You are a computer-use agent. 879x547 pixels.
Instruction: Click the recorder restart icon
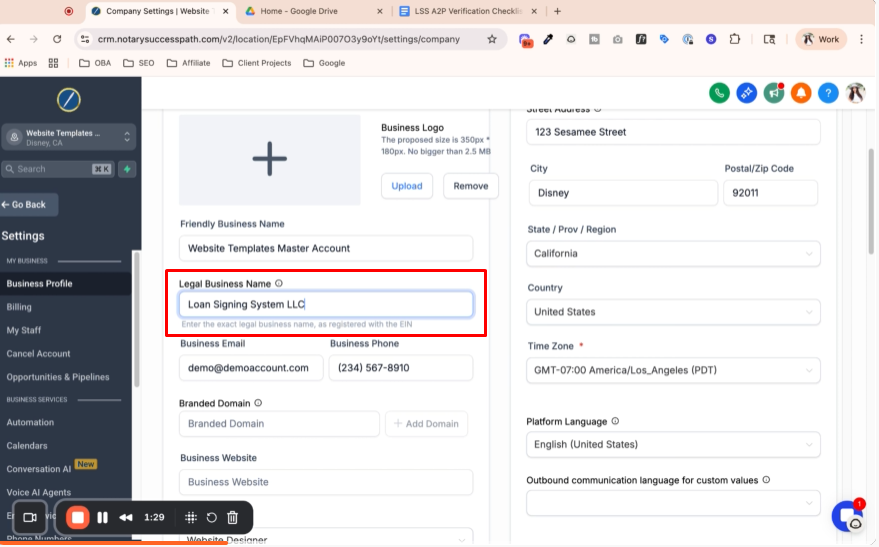pos(211,517)
